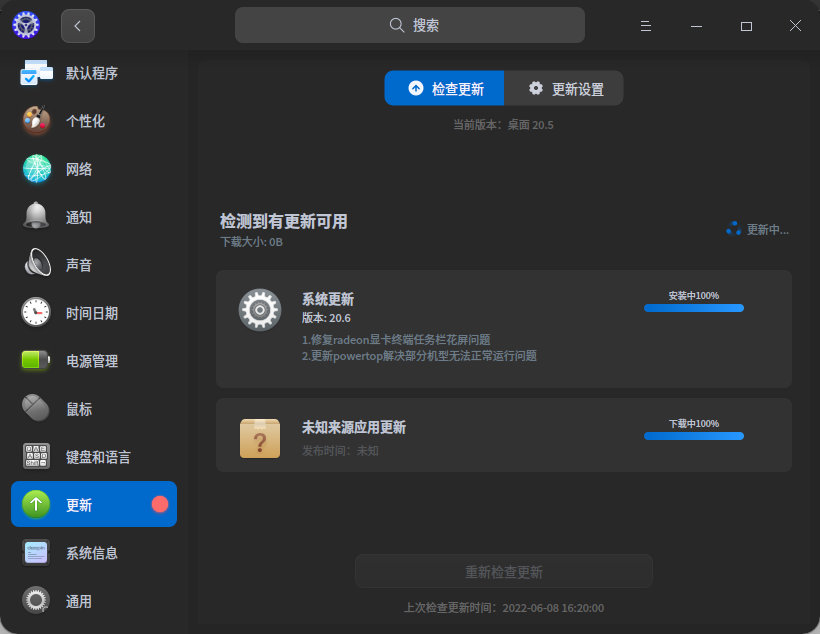Click the Keyboard and Language (键盘和语言) icon

(36, 456)
